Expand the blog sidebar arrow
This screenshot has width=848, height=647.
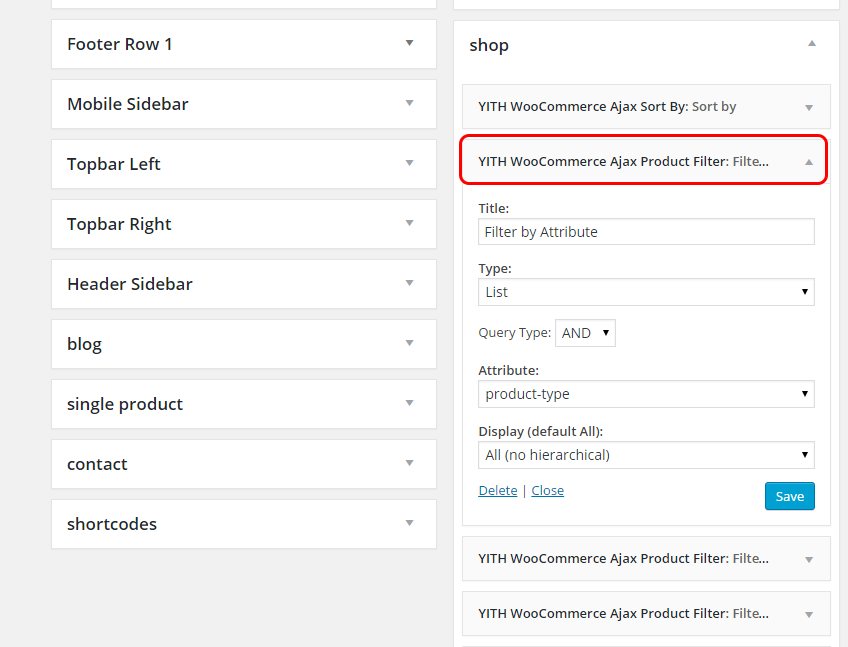409,344
